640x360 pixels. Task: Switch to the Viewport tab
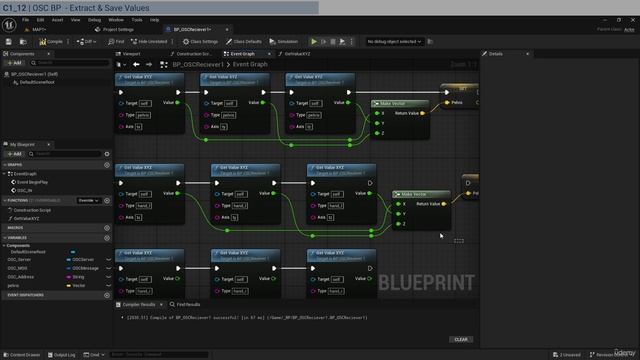pos(128,54)
